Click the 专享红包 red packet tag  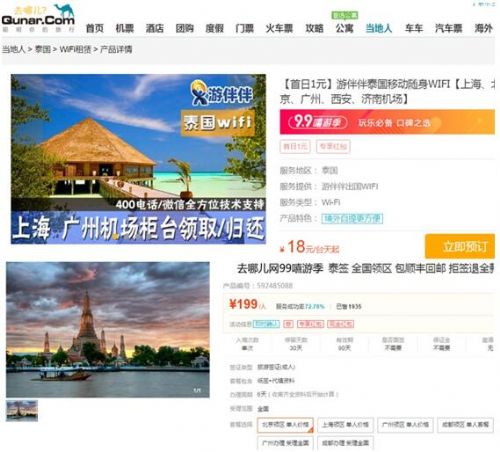tap(333, 147)
